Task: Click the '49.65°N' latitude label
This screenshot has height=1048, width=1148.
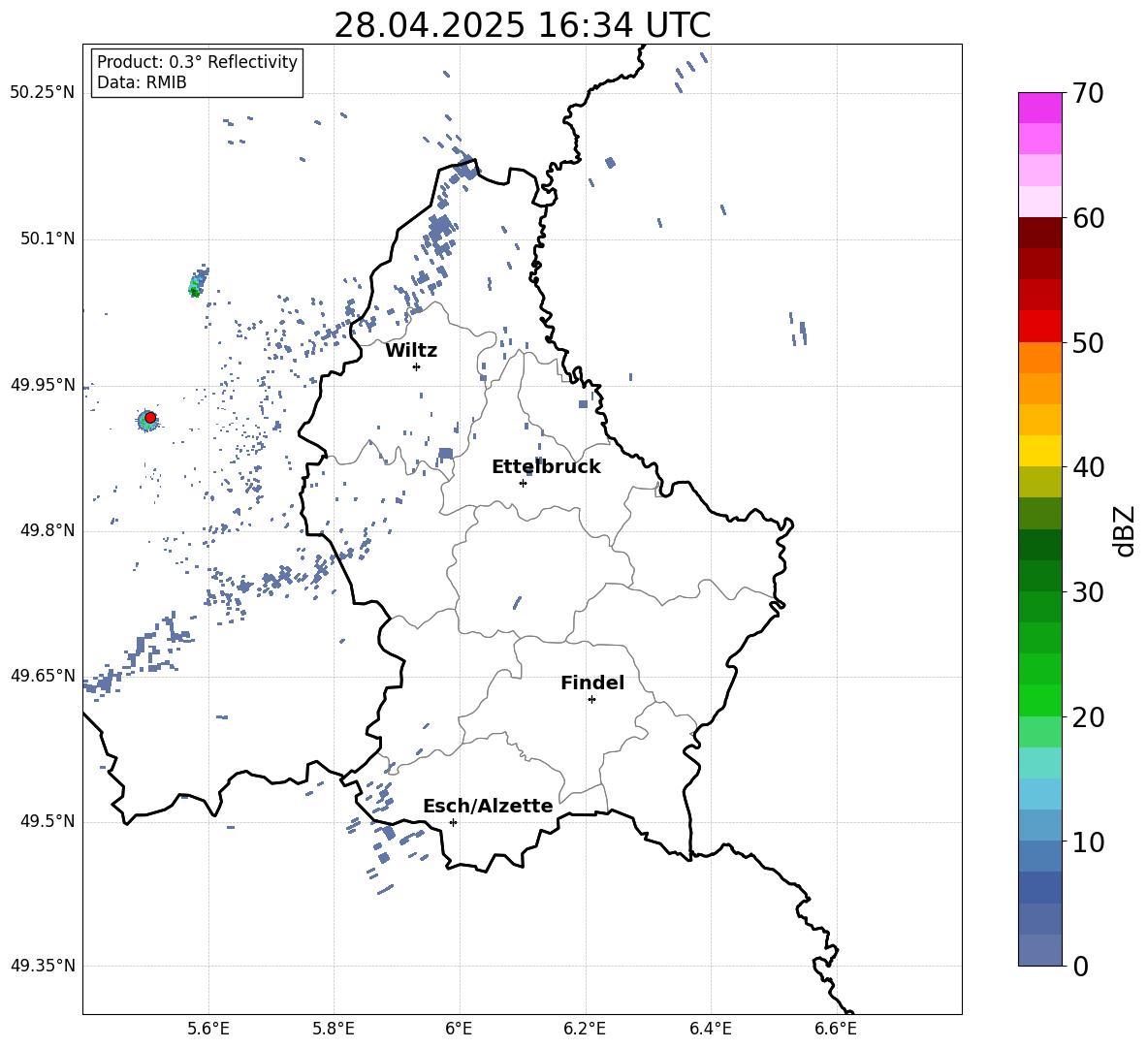Action: [43, 675]
